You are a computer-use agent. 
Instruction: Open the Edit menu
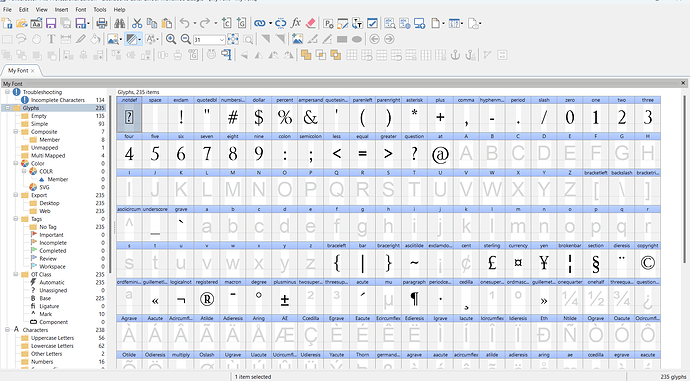click(24, 9)
